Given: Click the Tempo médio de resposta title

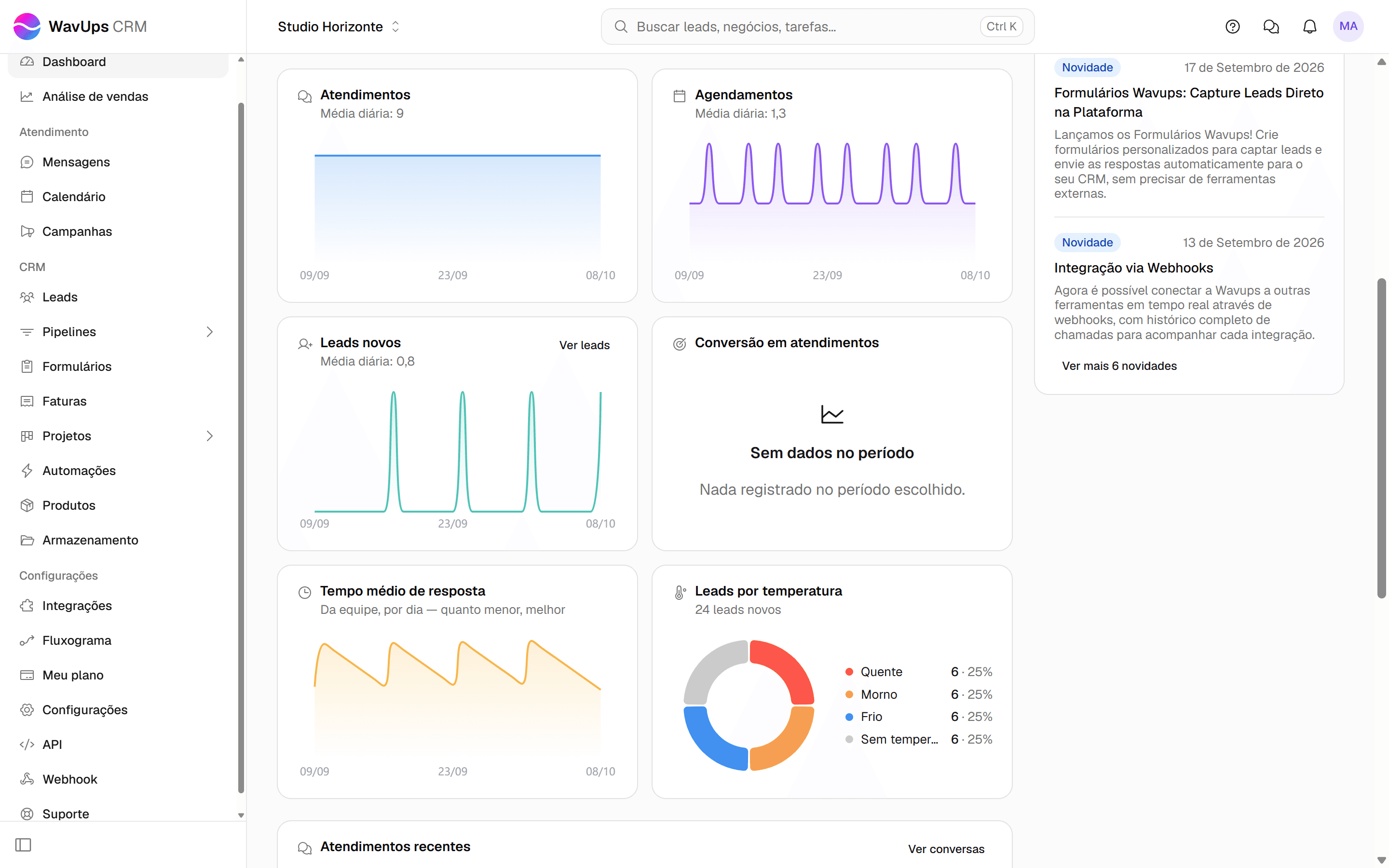Looking at the screenshot, I should click(402, 591).
